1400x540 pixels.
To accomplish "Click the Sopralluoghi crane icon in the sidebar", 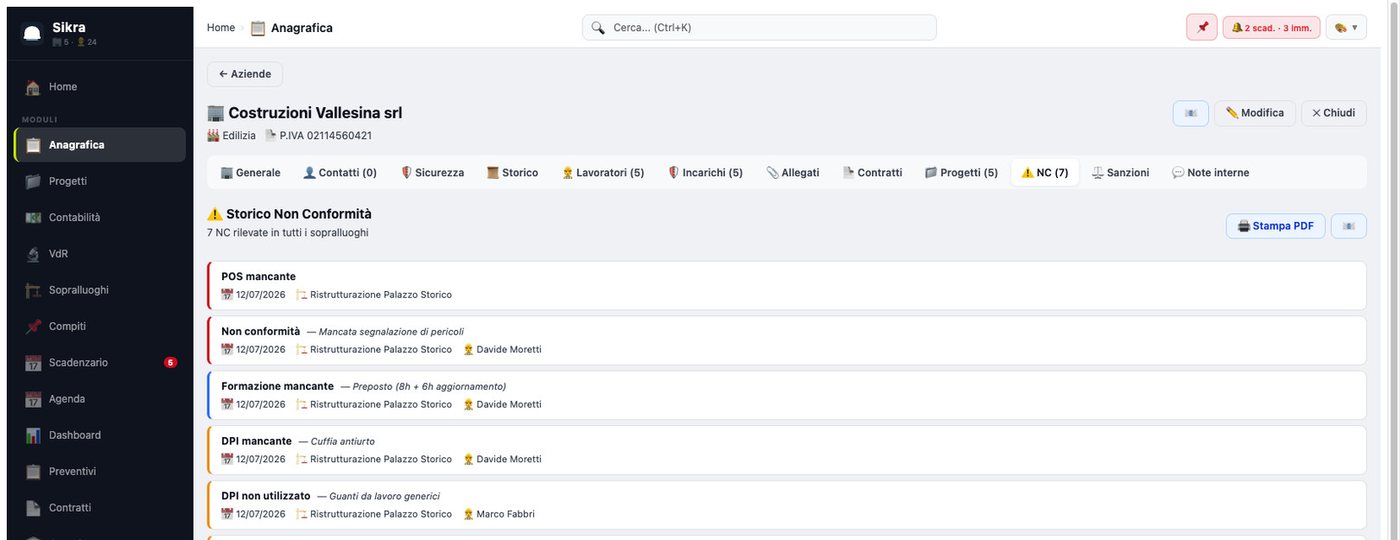I will [x=33, y=290].
